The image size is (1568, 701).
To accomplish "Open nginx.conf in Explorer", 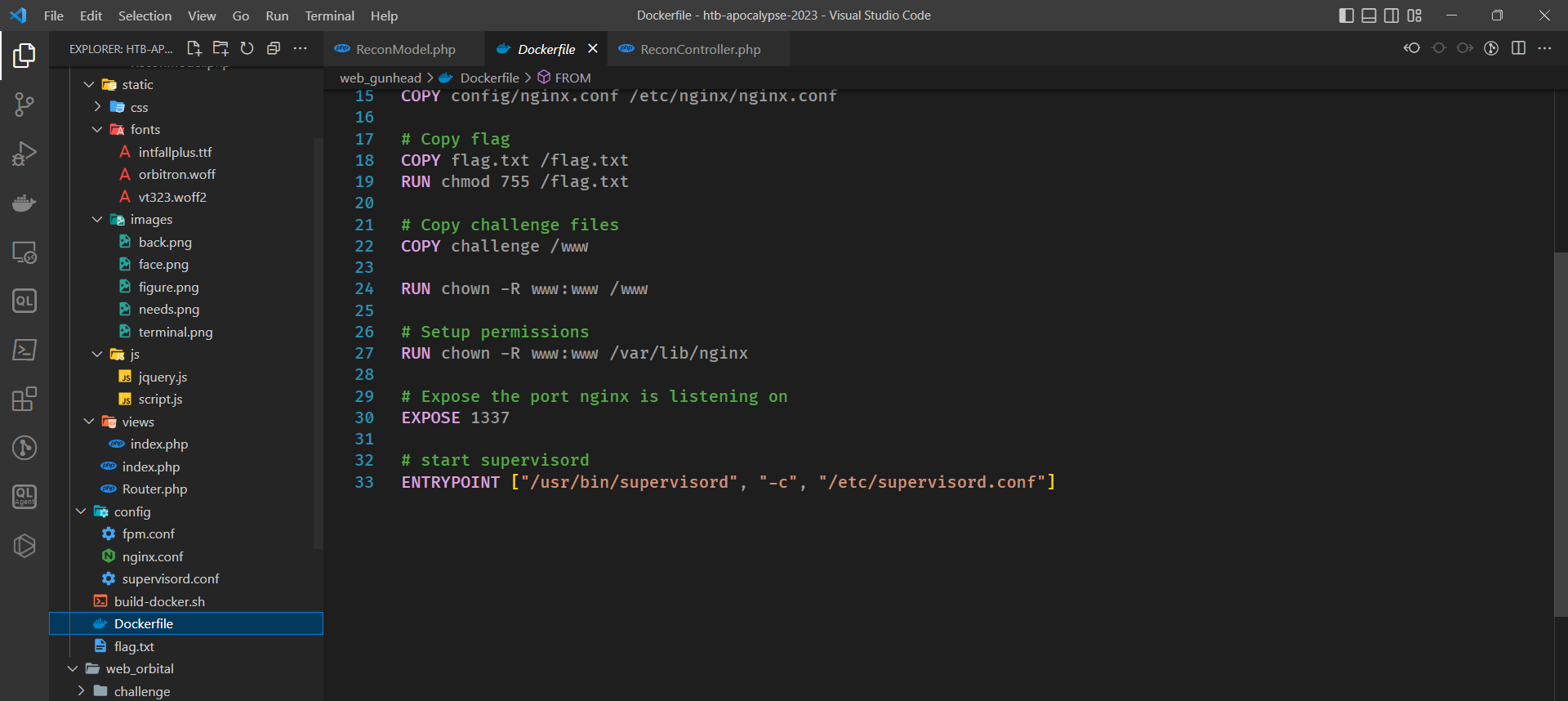I will pos(152,556).
